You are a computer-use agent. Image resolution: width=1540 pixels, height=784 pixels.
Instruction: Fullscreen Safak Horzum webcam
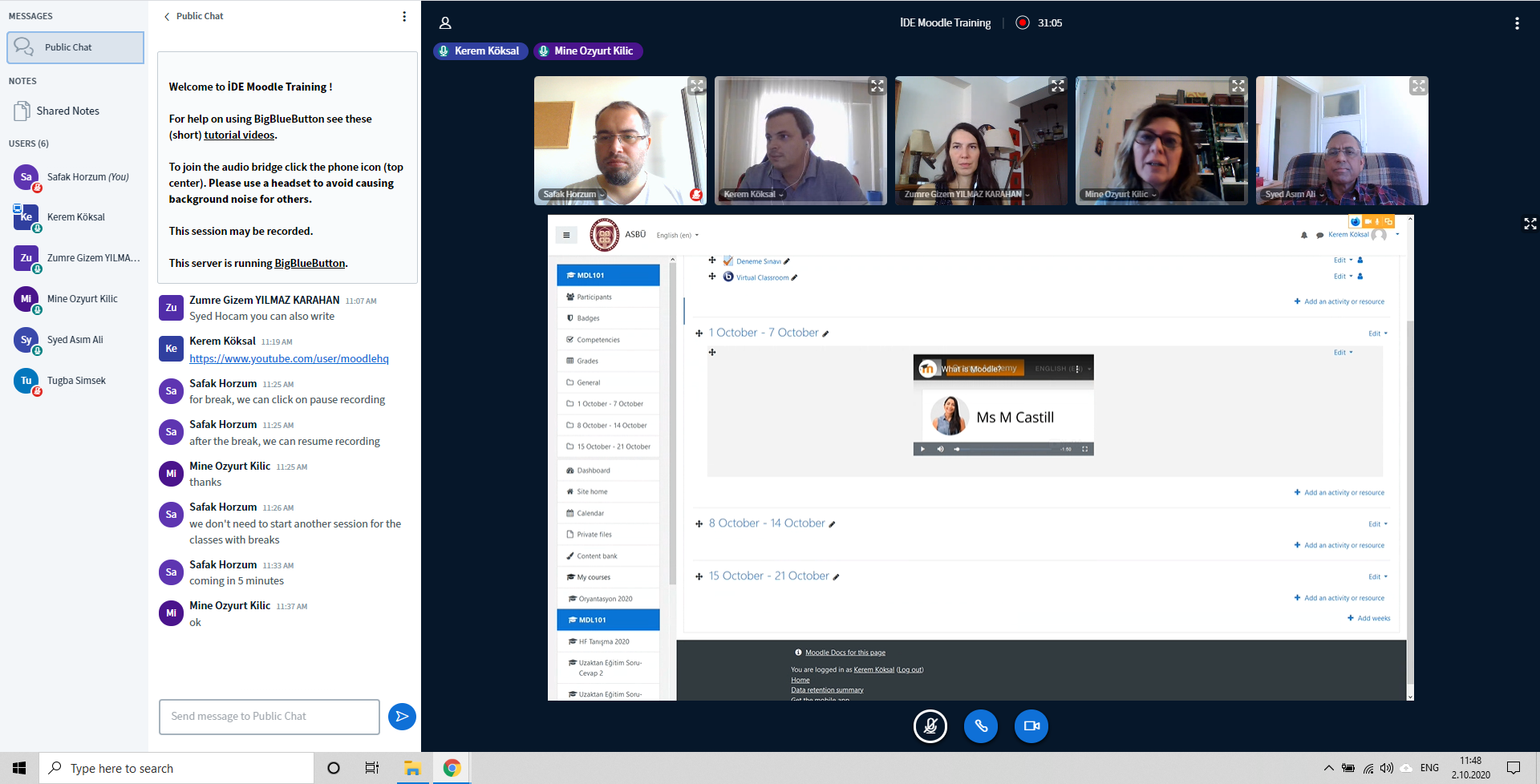[x=697, y=85]
